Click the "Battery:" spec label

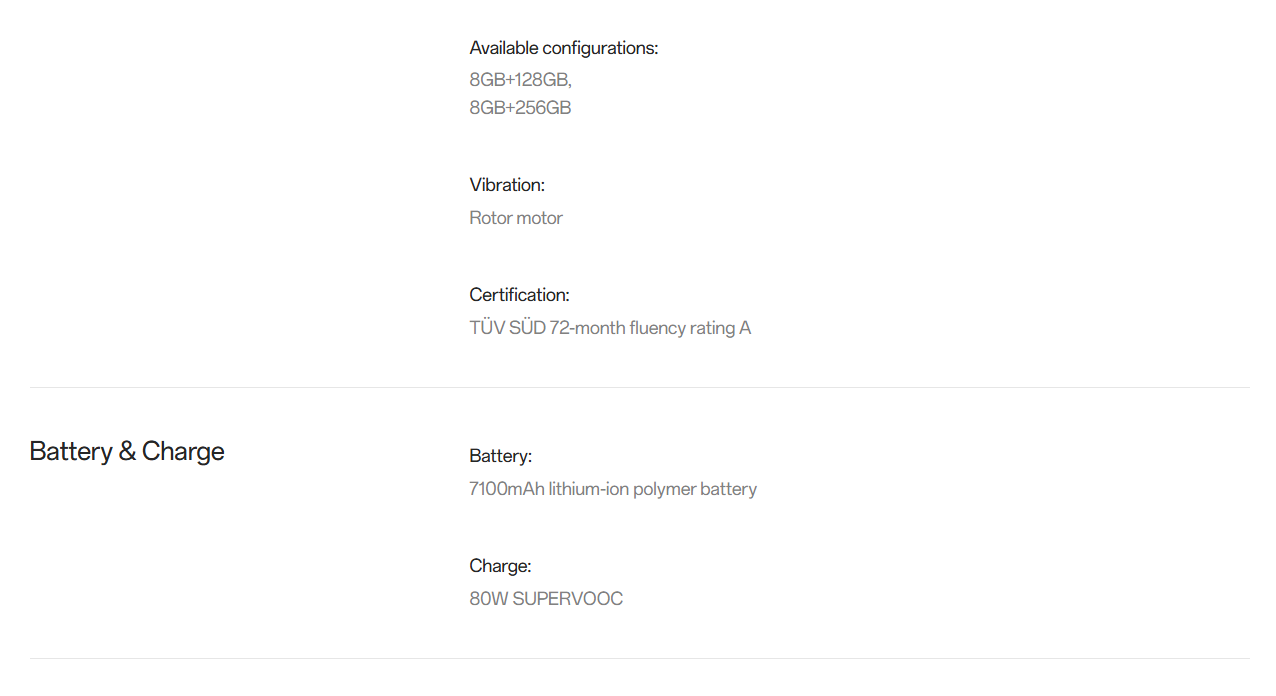[500, 456]
